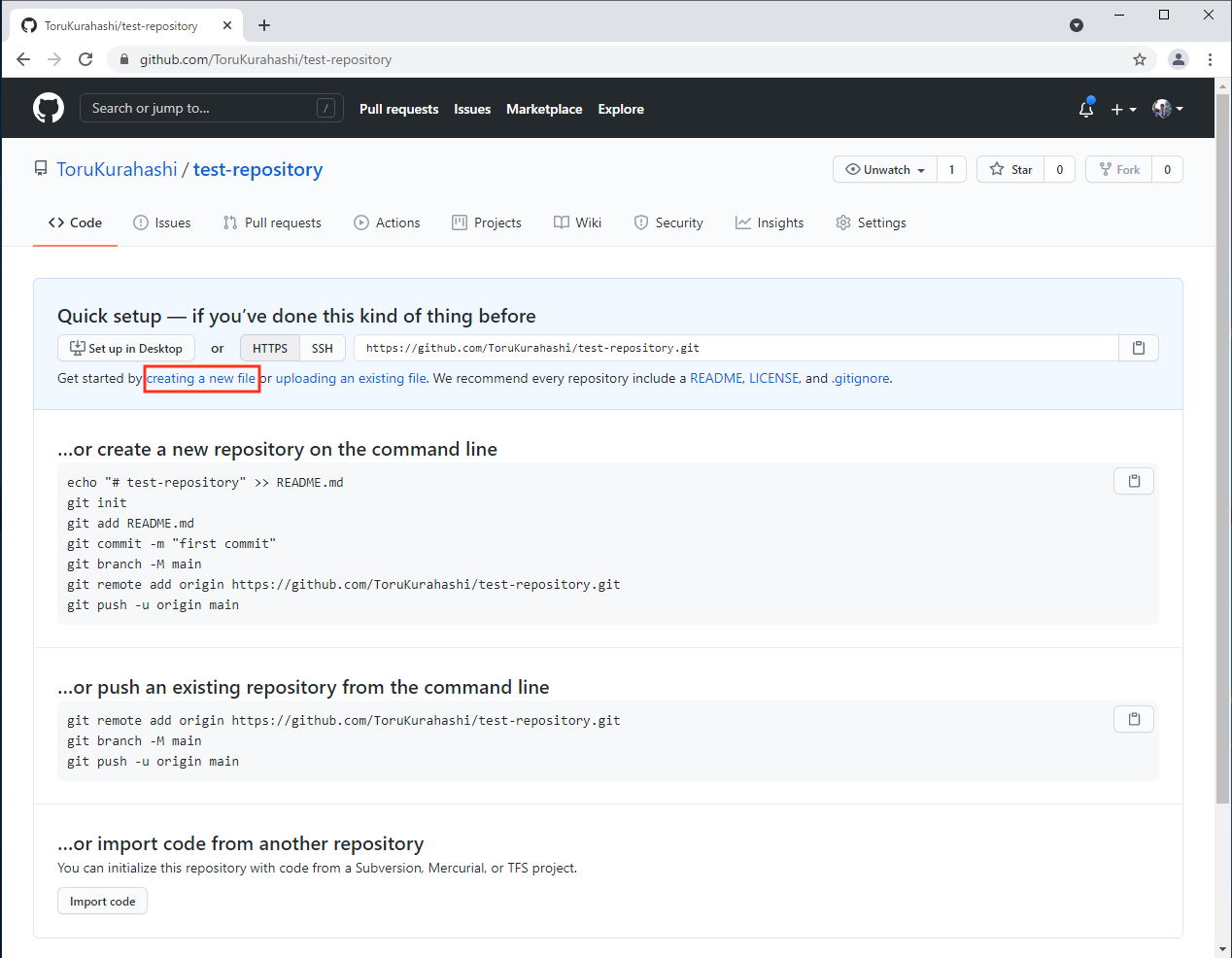Go back with browser back arrow
This screenshot has height=958, width=1232.
[23, 59]
